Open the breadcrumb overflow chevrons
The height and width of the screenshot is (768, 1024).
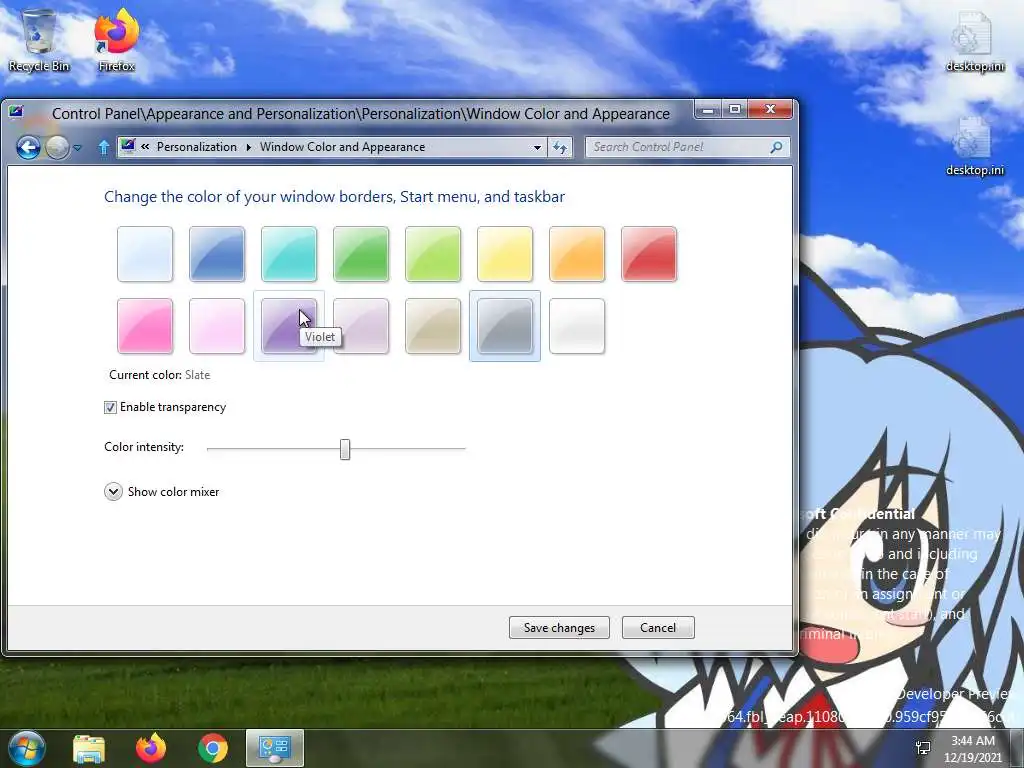click(145, 147)
